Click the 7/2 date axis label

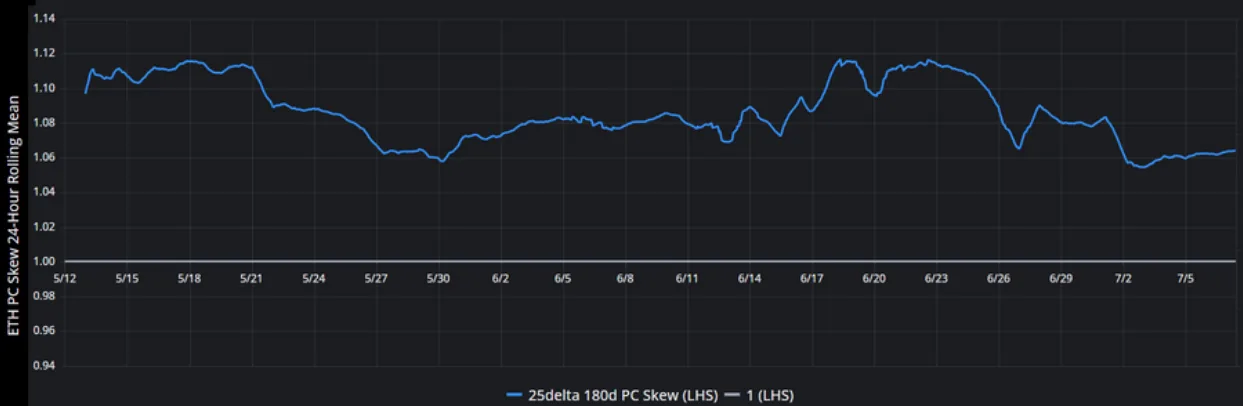point(1123,278)
